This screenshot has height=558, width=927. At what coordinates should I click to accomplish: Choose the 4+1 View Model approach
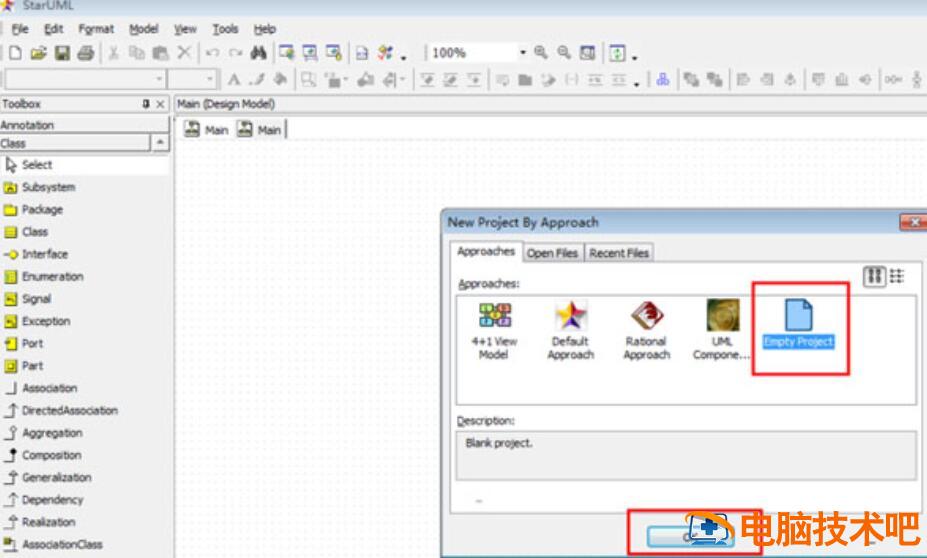(x=494, y=330)
